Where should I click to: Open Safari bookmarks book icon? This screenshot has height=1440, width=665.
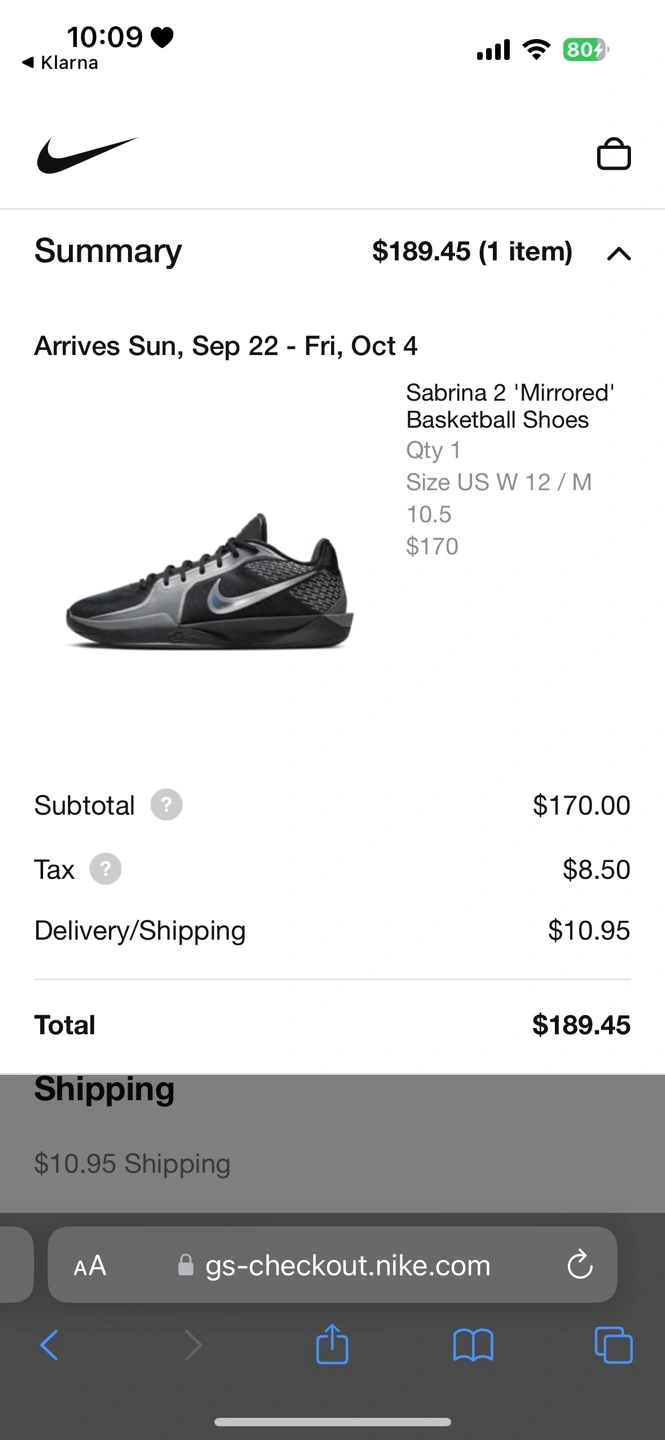tap(473, 1345)
